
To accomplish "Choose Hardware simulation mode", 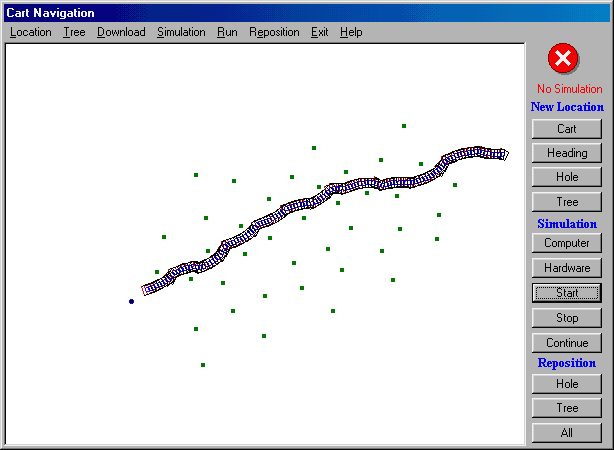I will tap(567, 268).
